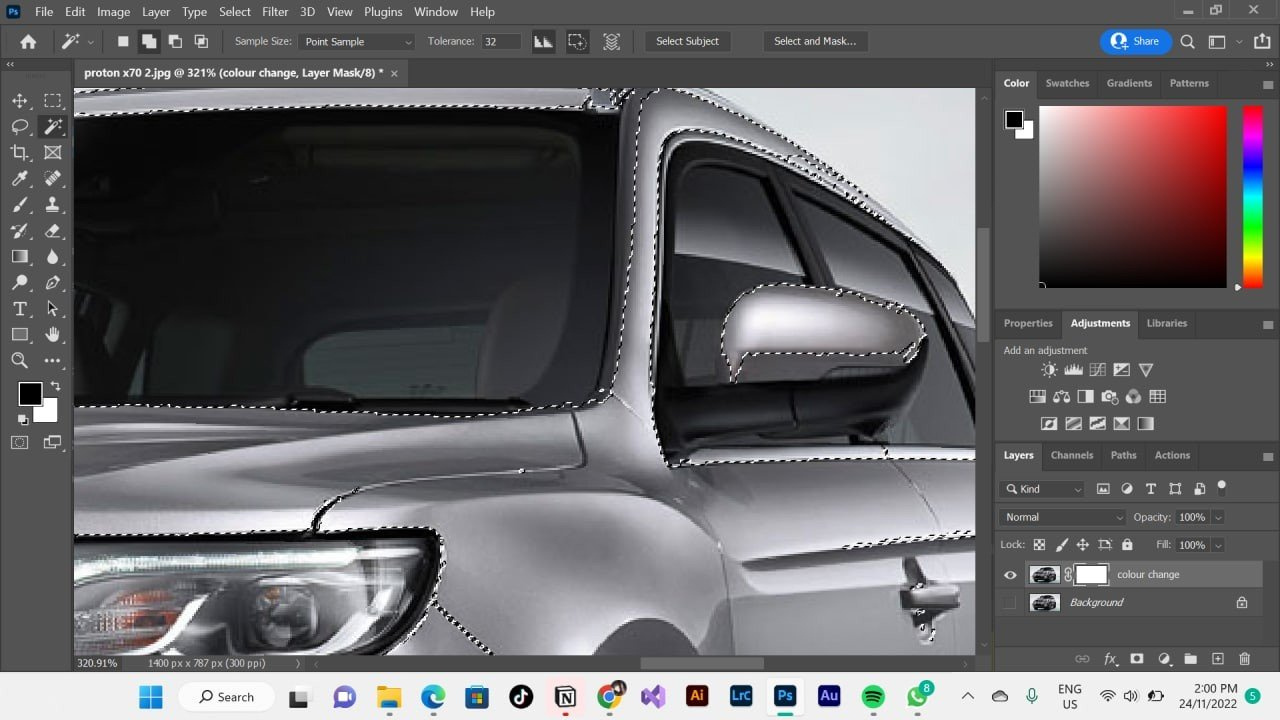Open the Sample Size dropdown
This screenshot has height=720, width=1280.
[x=357, y=42]
